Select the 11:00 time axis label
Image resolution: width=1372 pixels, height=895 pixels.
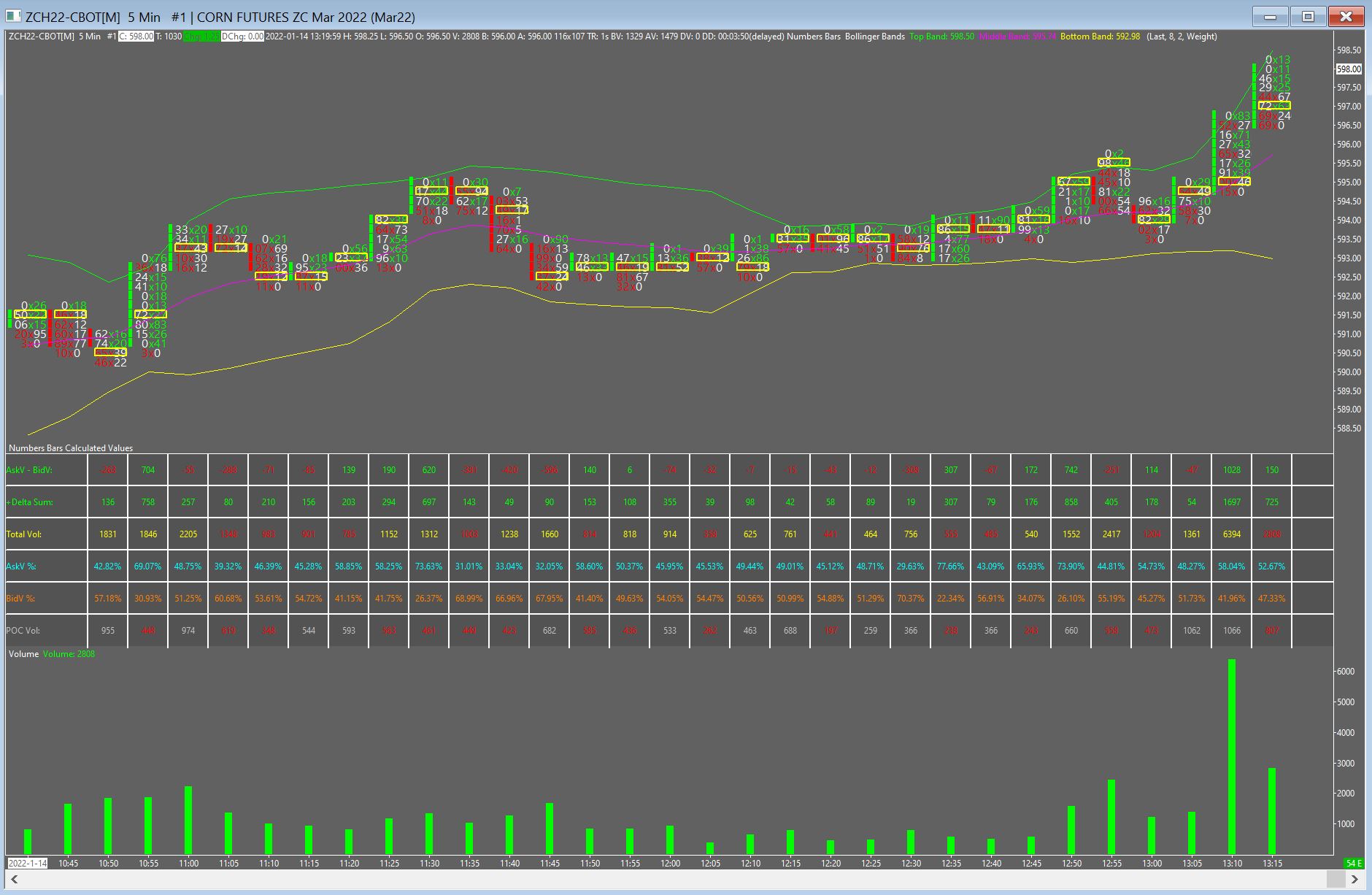pyautogui.click(x=188, y=863)
